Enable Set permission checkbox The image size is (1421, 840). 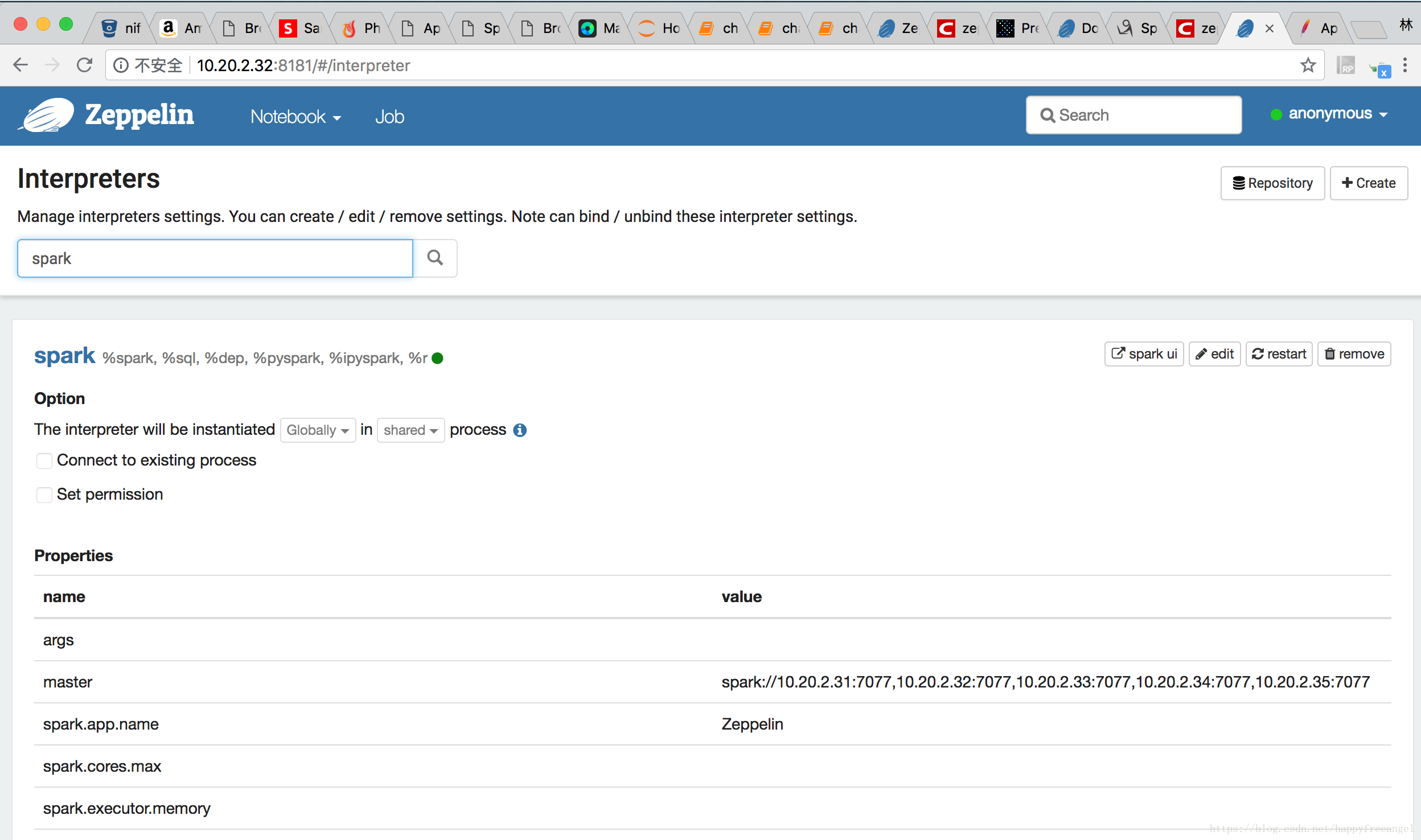pyautogui.click(x=44, y=495)
